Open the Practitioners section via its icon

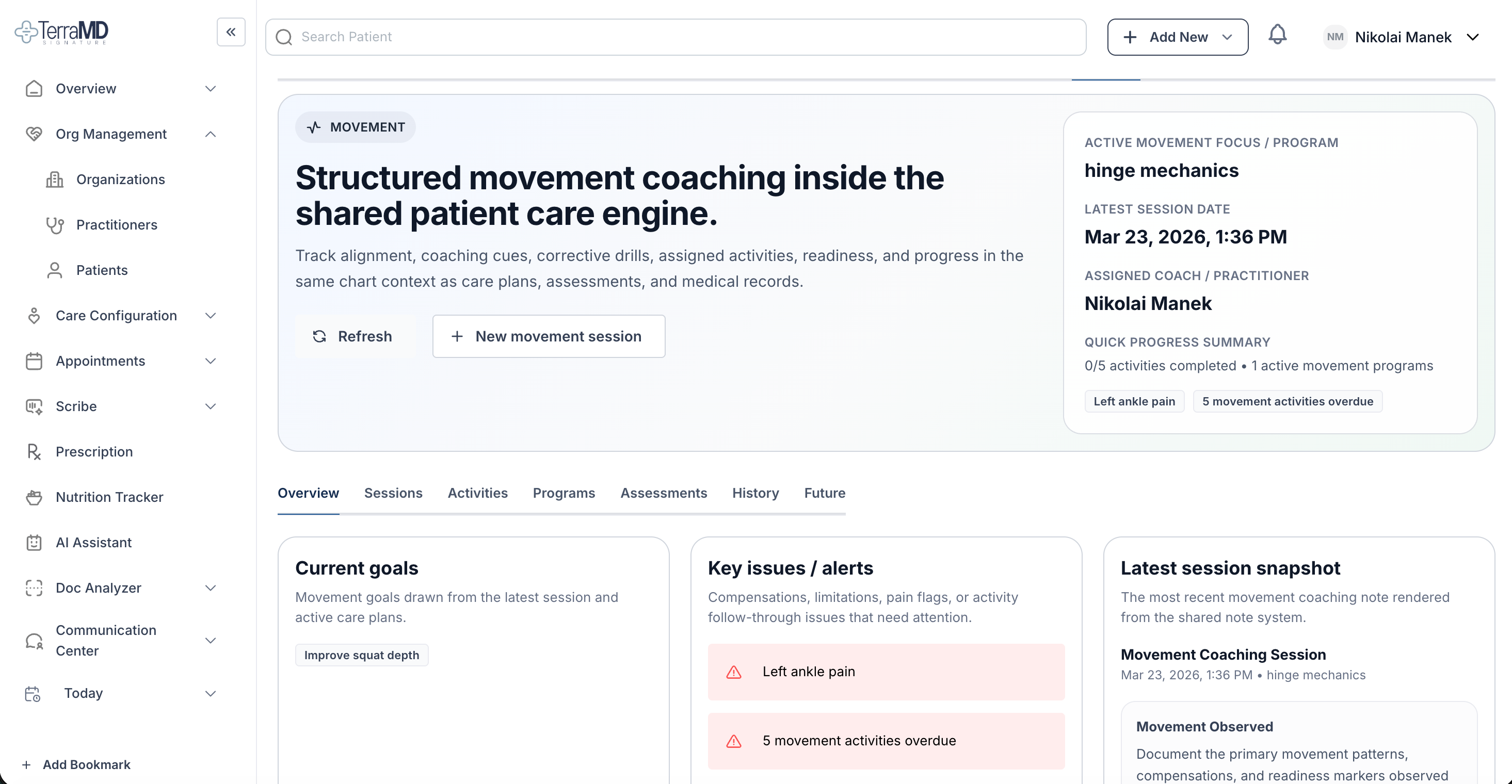point(54,225)
